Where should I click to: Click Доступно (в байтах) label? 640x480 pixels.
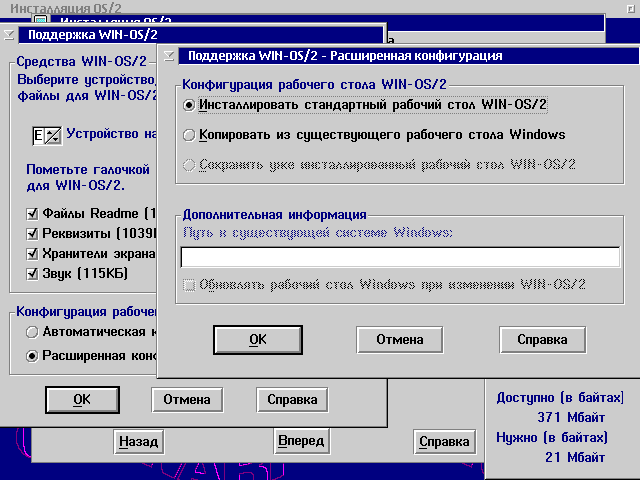click(560, 398)
